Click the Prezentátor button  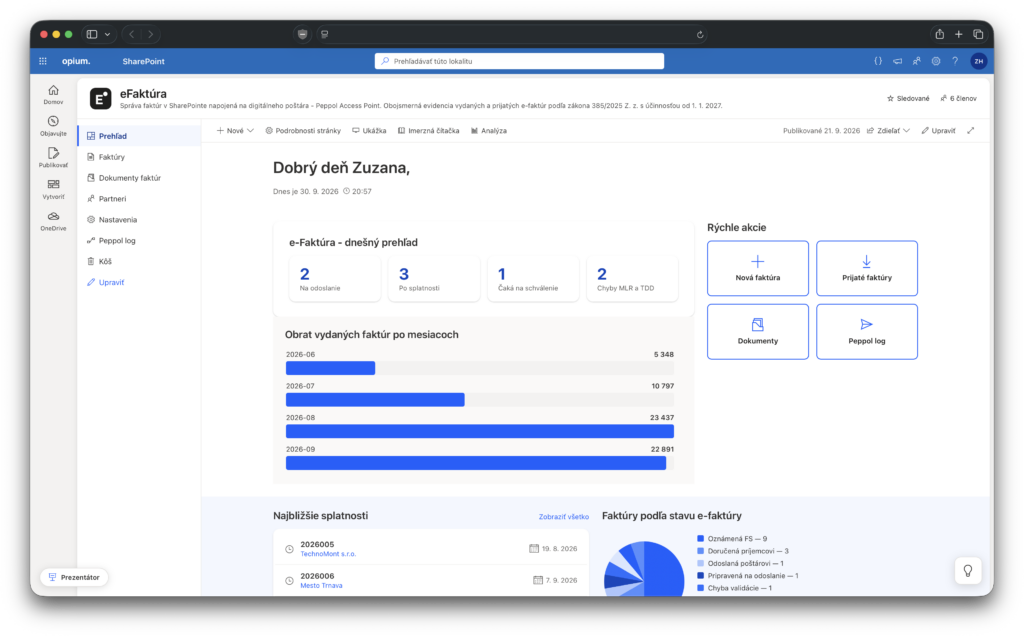pos(74,577)
